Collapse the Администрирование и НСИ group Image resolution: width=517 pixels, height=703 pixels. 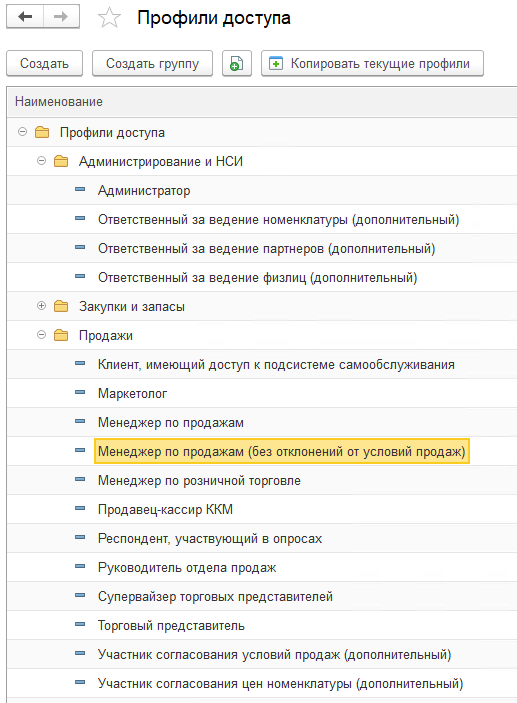tap(41, 161)
